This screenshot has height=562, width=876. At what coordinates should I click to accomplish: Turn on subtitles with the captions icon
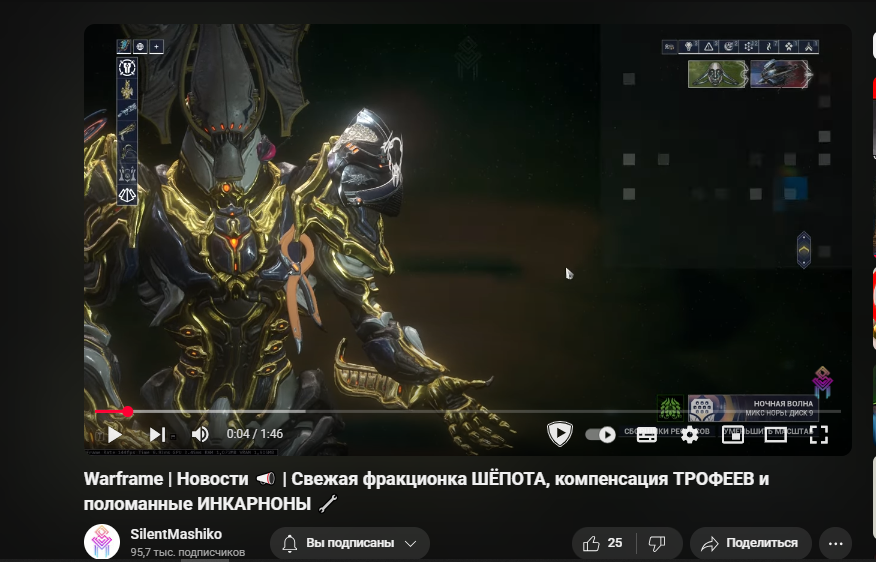coord(646,434)
